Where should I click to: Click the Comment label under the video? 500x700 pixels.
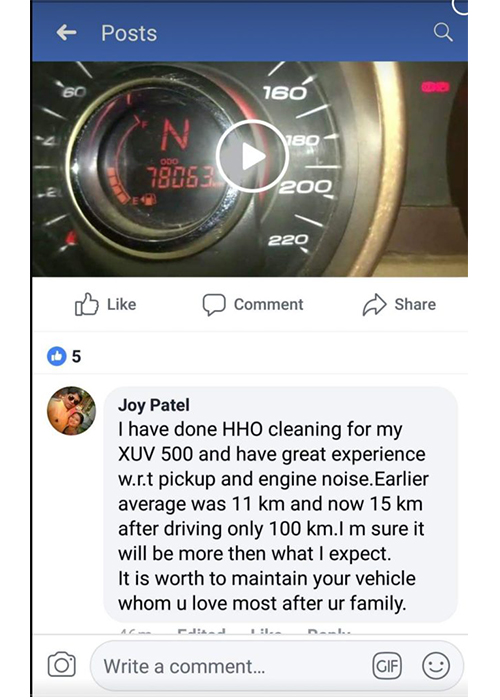[x=268, y=304]
